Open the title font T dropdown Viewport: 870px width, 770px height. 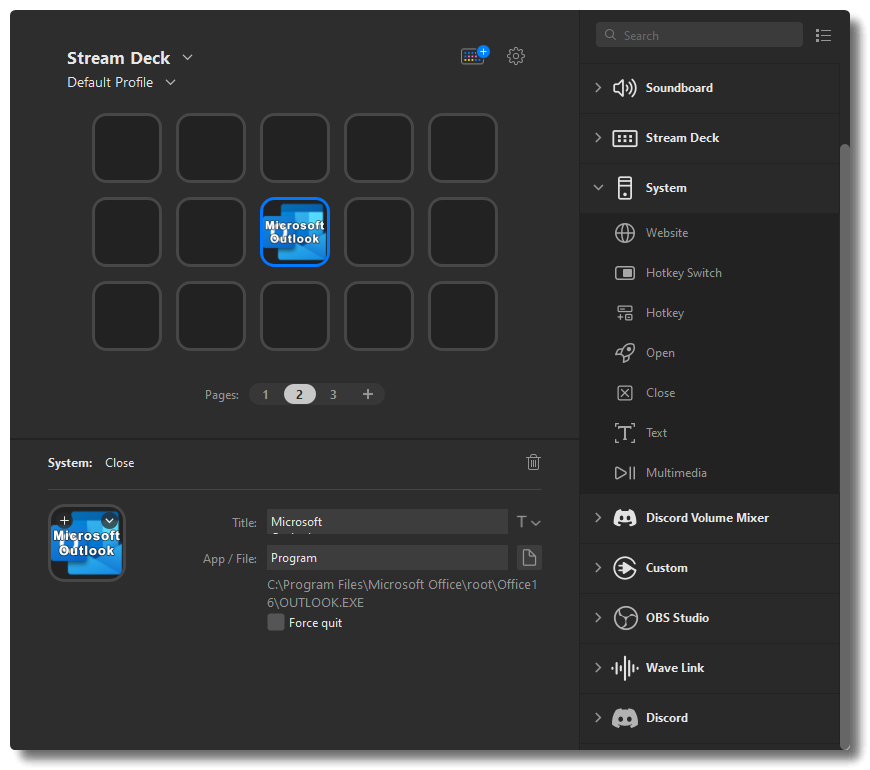(528, 521)
